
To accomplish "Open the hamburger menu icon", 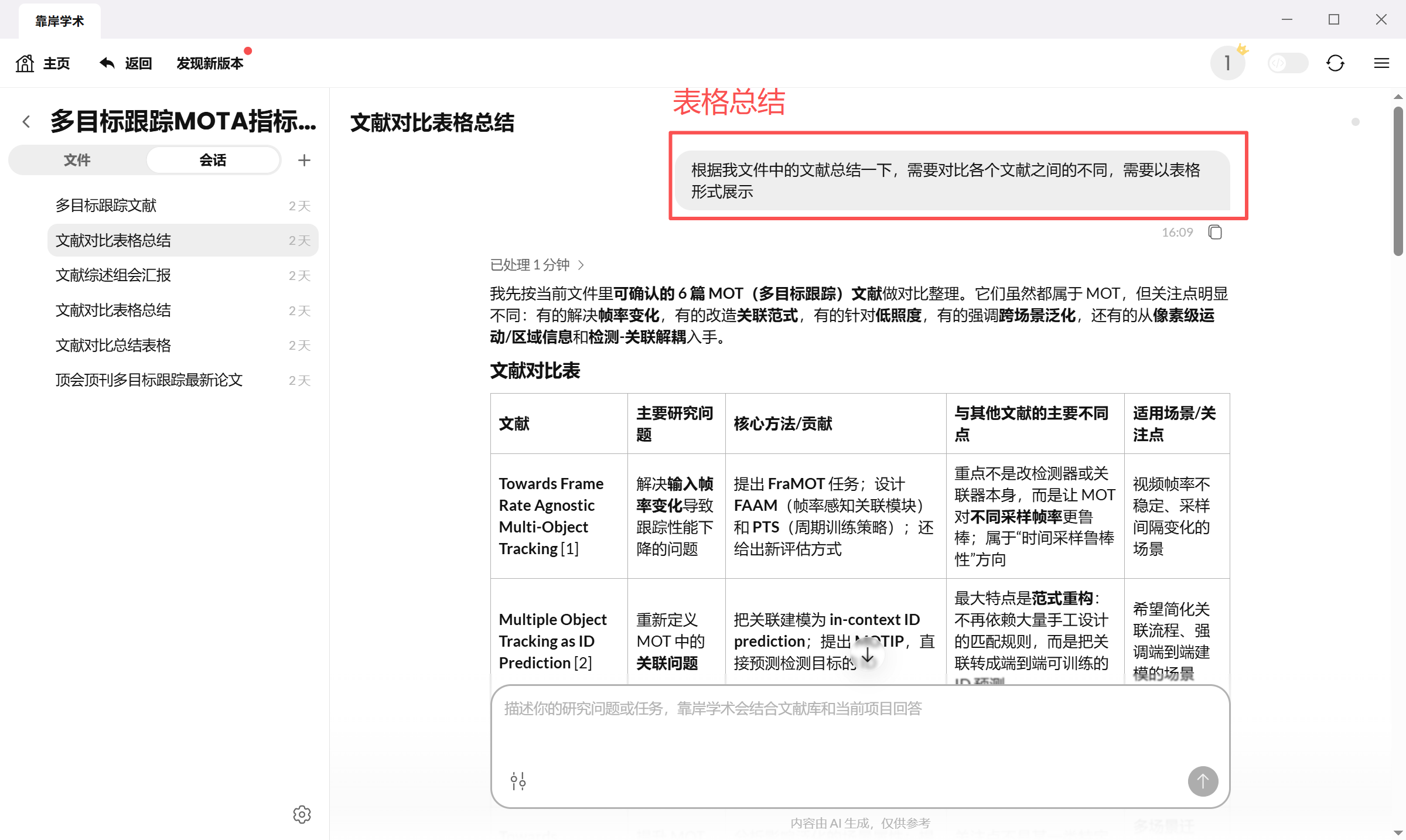I will [x=1381, y=63].
